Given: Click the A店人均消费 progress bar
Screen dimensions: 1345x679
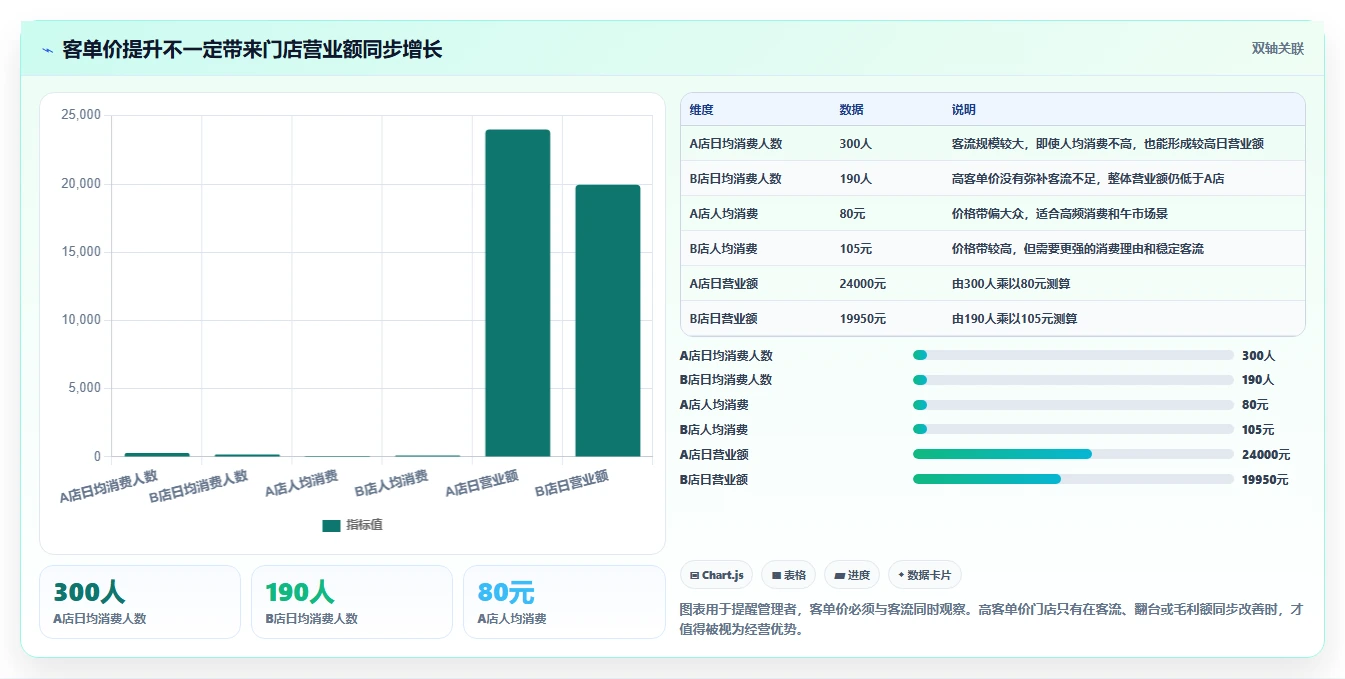Looking at the screenshot, I should click(1073, 405).
